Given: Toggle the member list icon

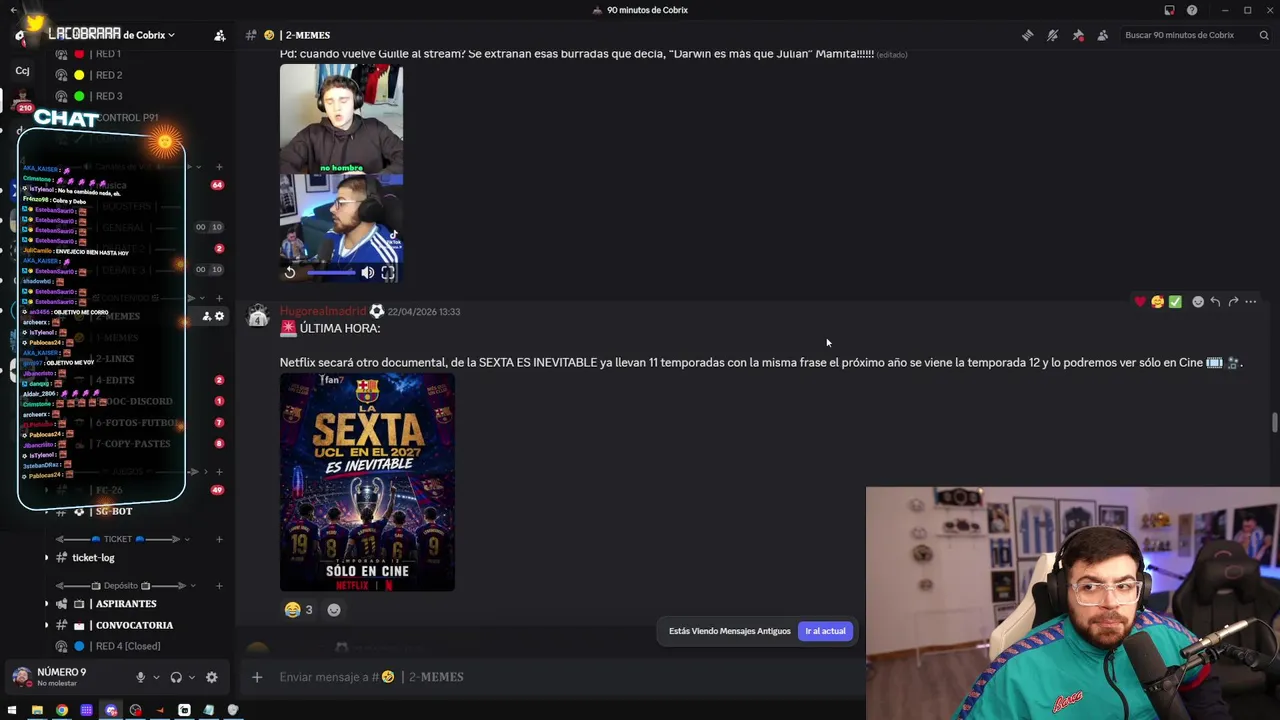Looking at the screenshot, I should (x=1103, y=35).
